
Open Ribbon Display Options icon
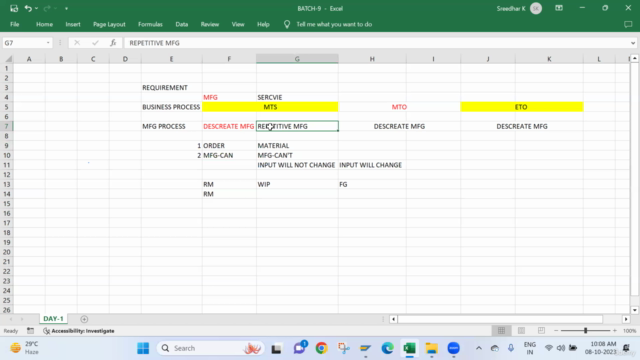559,8
